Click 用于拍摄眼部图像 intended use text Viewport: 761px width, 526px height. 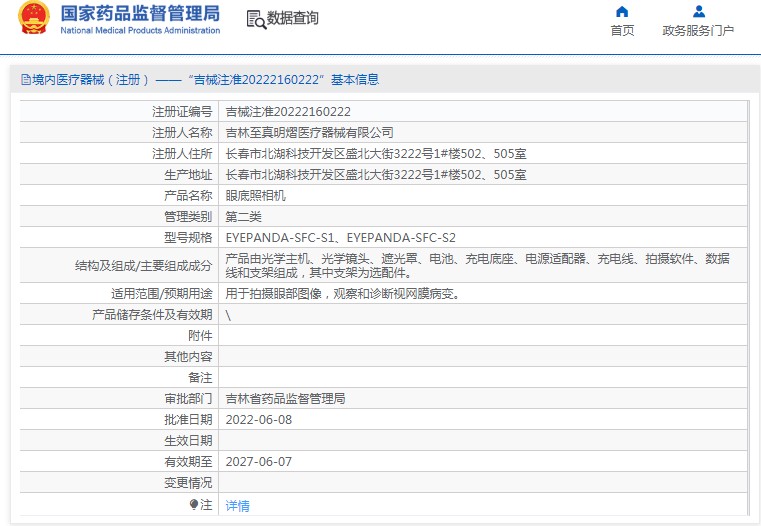tap(342, 294)
